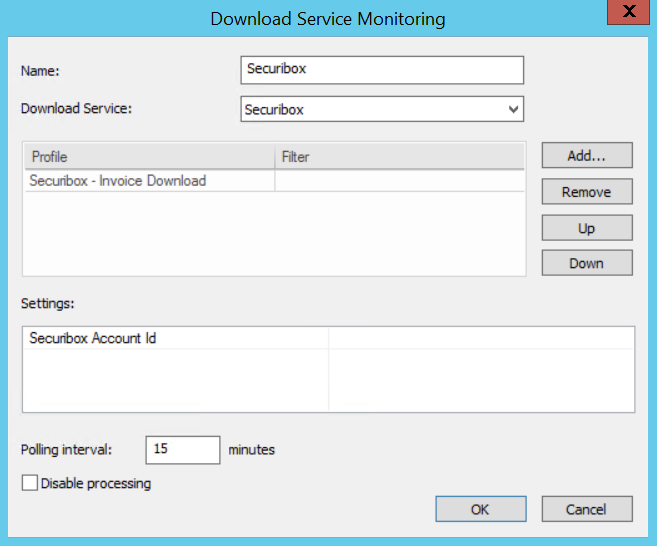Image resolution: width=657 pixels, height=546 pixels.
Task: Select the Securibox Account Id setting row
Action: pyautogui.click(x=328, y=338)
